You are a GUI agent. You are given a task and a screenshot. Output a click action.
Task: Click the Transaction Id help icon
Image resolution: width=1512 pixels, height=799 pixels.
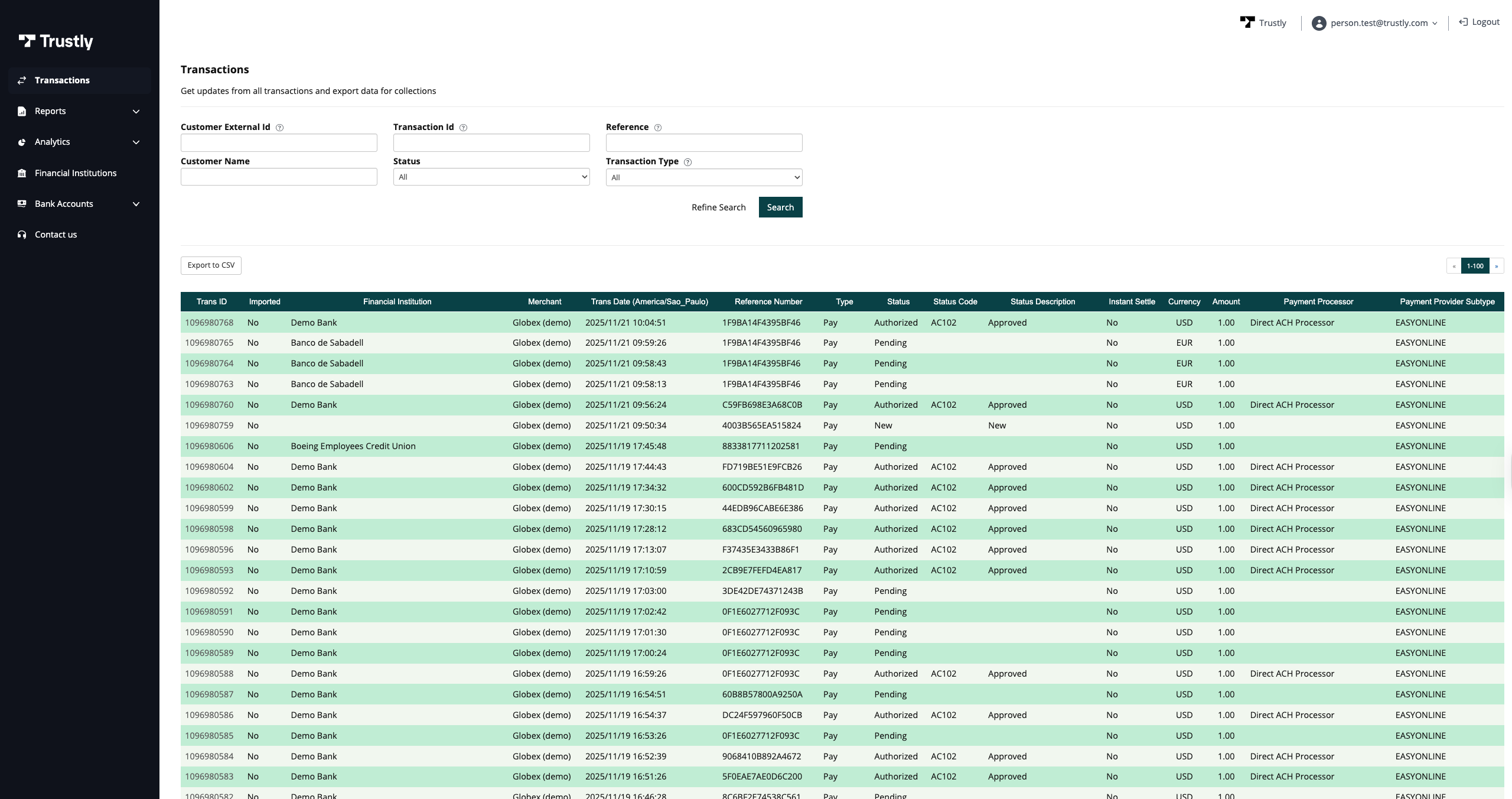[x=464, y=128]
